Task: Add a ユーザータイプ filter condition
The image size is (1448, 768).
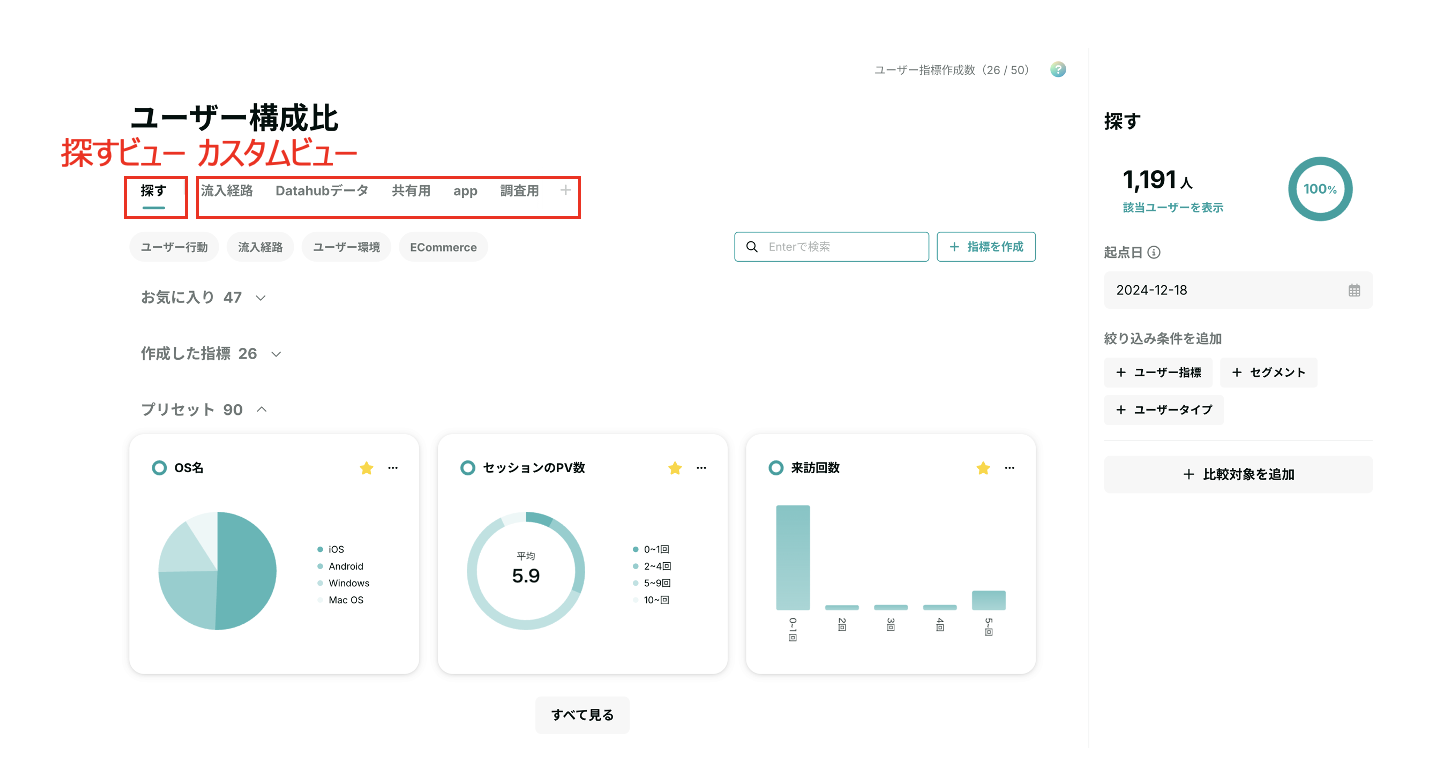Action: 1164,410
